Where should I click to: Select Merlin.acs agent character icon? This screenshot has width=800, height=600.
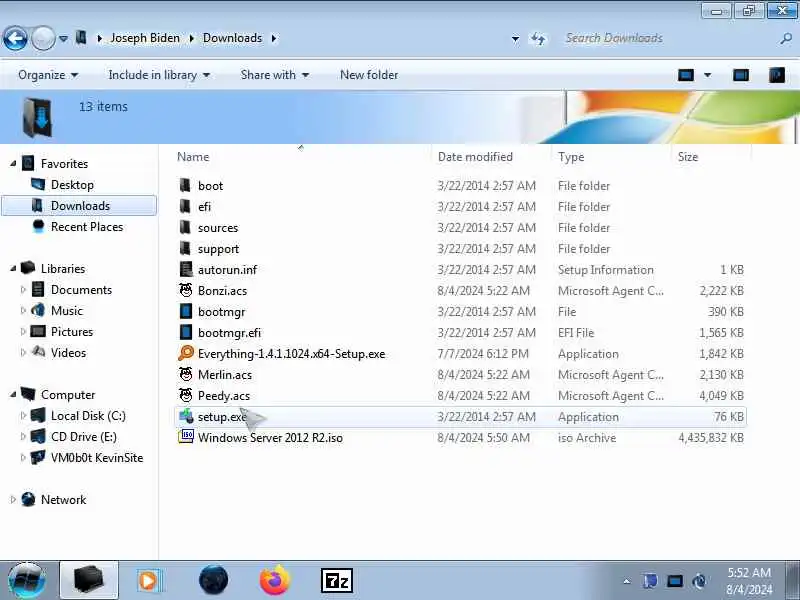(x=186, y=374)
